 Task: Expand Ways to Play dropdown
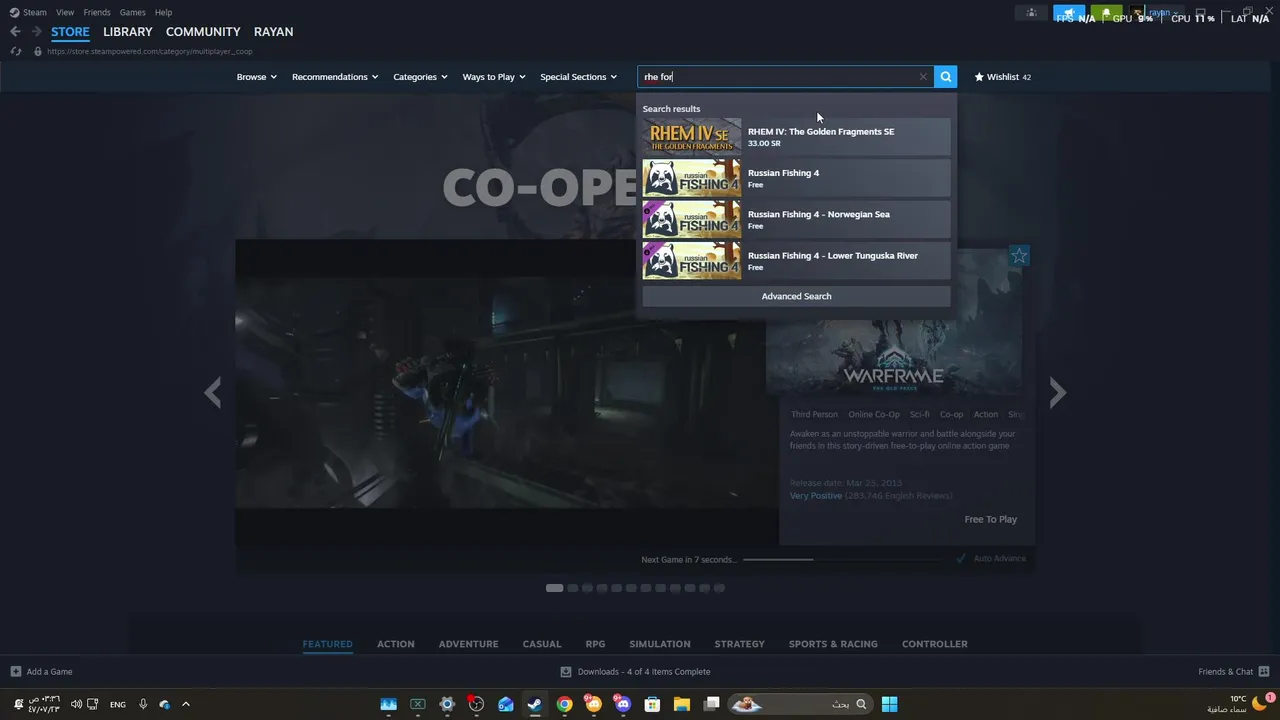pyautogui.click(x=494, y=77)
